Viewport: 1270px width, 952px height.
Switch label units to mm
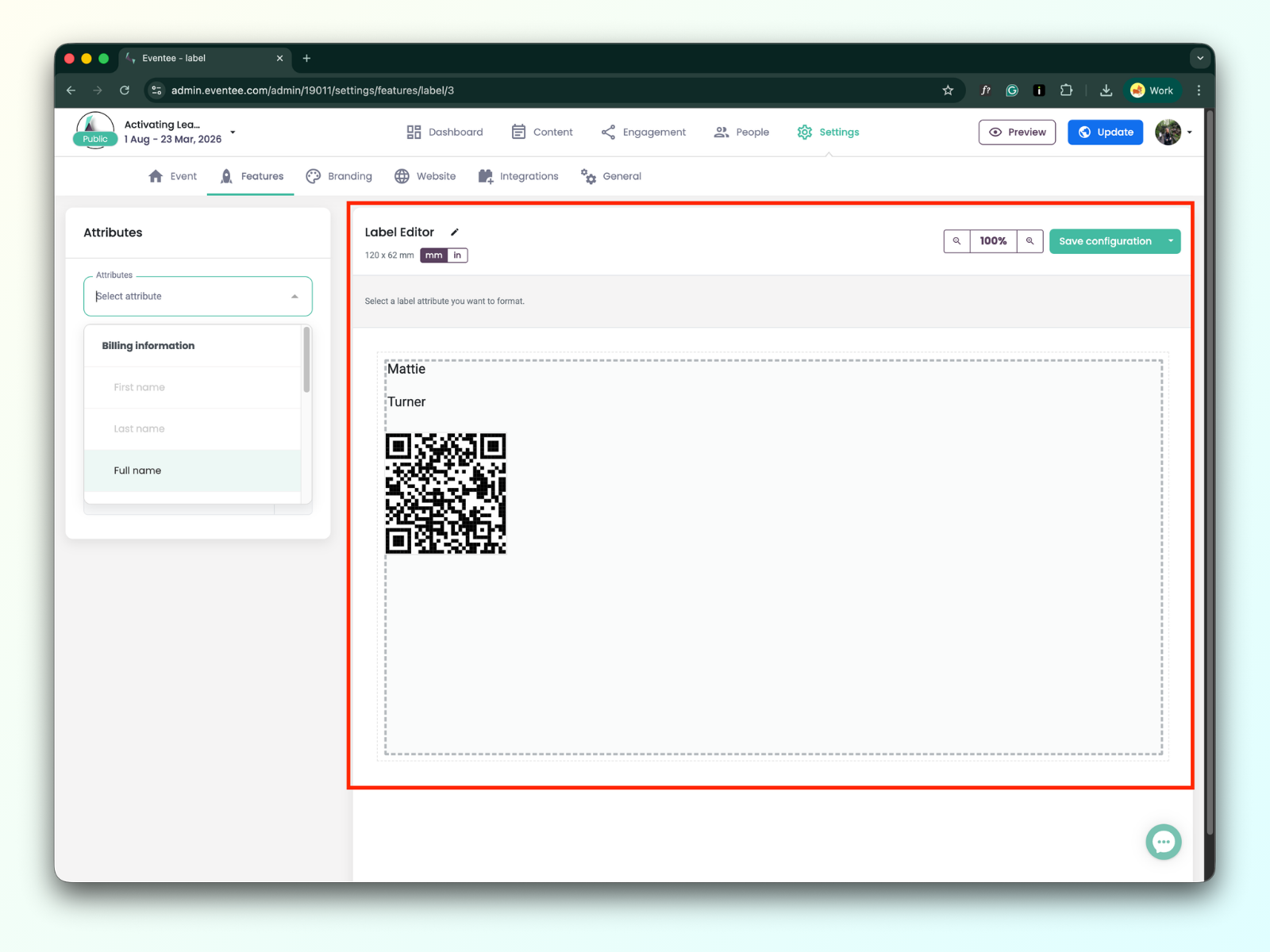point(433,255)
